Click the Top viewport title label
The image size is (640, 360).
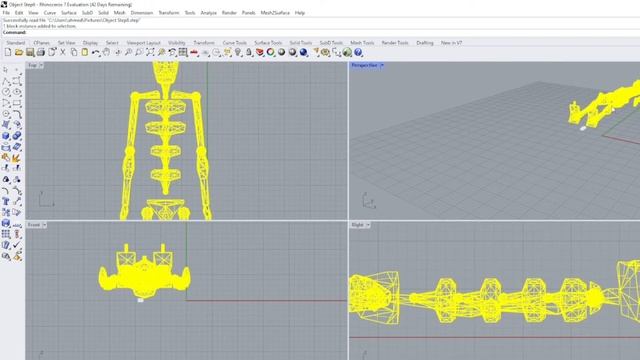pos(32,65)
